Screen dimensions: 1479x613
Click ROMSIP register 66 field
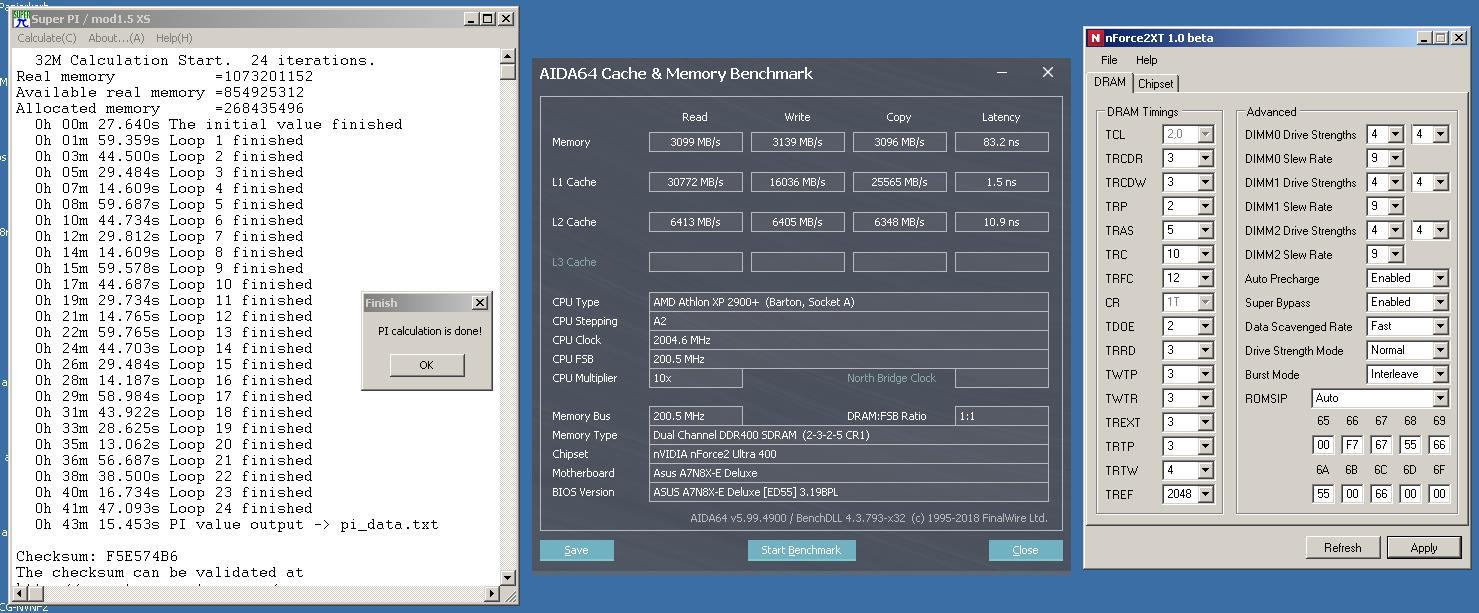coord(1352,445)
